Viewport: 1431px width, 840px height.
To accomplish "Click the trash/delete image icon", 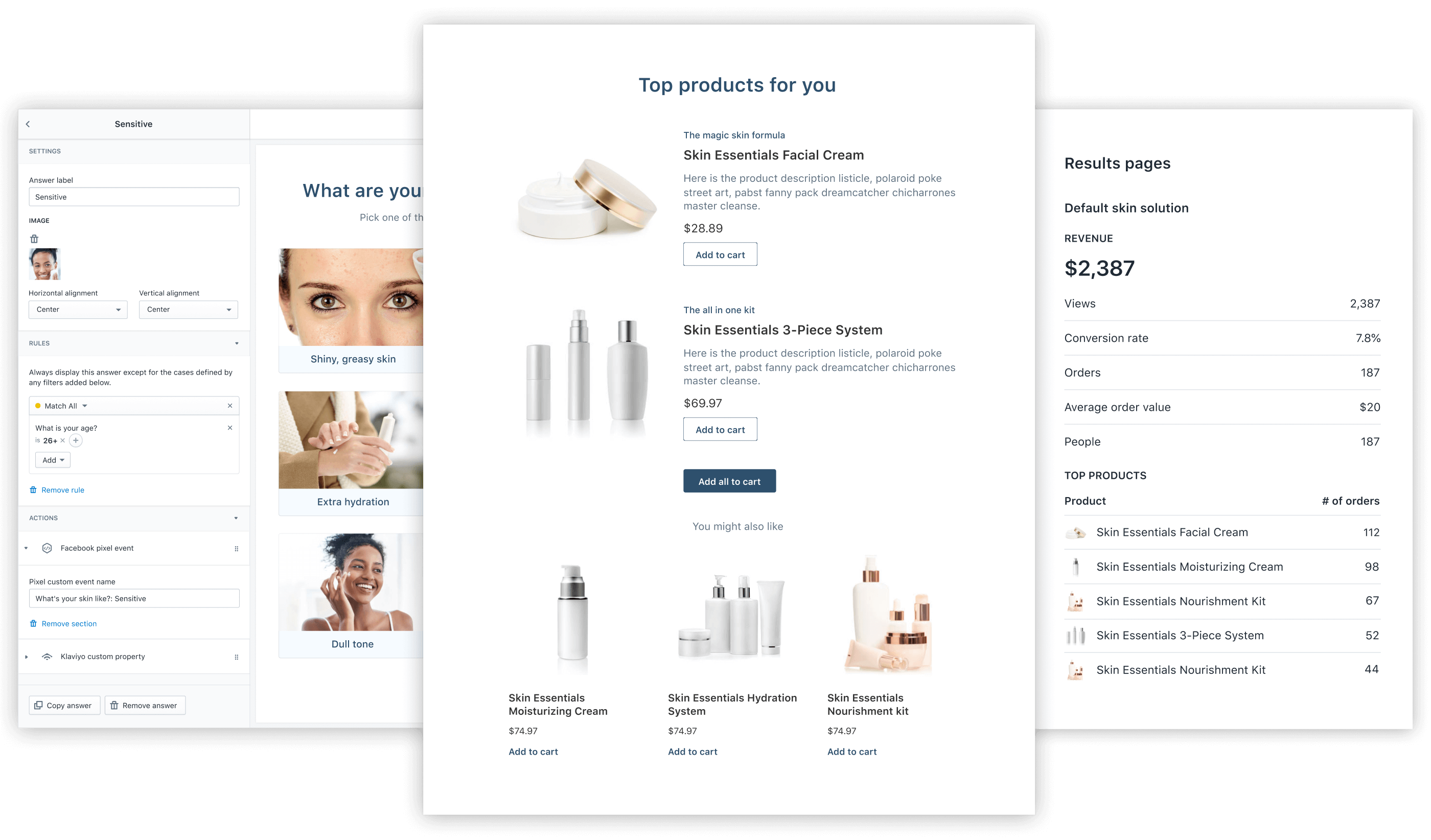I will click(x=34, y=238).
